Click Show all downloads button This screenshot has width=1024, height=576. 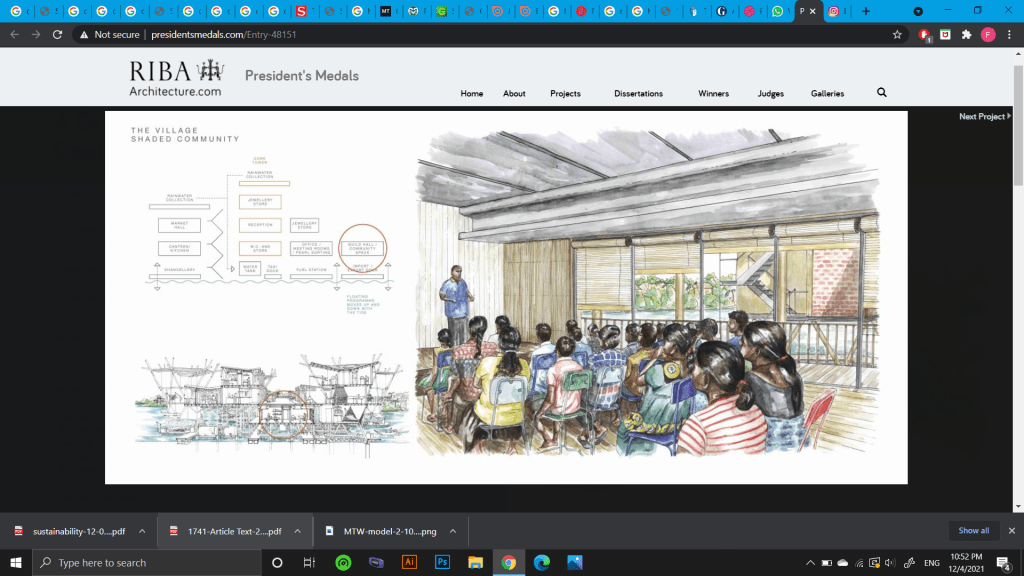(973, 531)
